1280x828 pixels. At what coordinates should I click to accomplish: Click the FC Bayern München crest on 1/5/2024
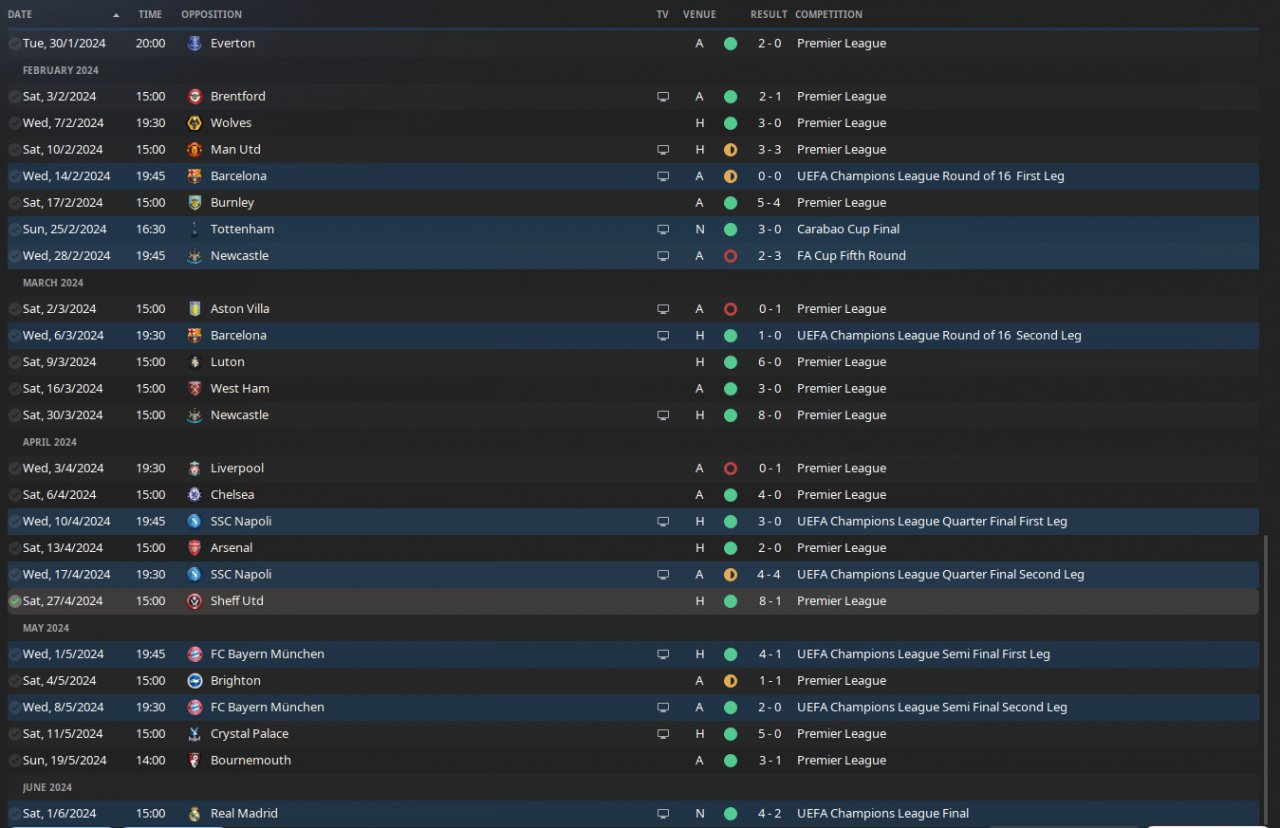coord(194,654)
